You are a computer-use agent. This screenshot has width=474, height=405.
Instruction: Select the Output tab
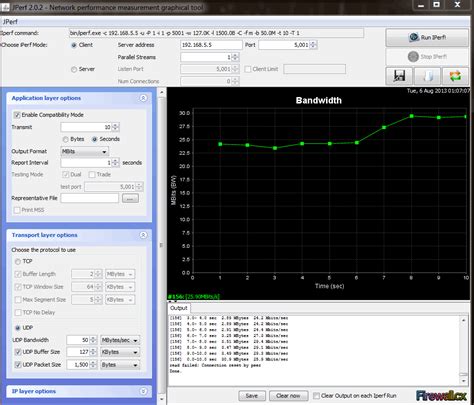pos(179,308)
